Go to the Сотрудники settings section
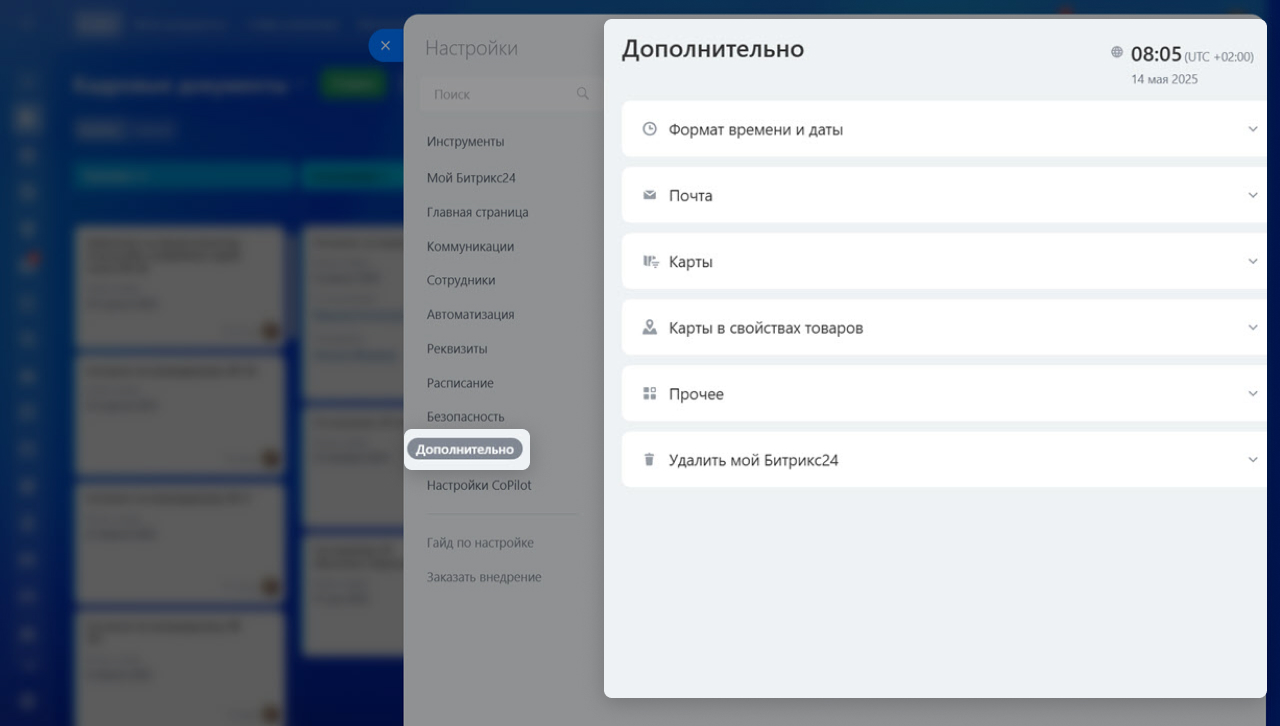 pyautogui.click(x=460, y=281)
